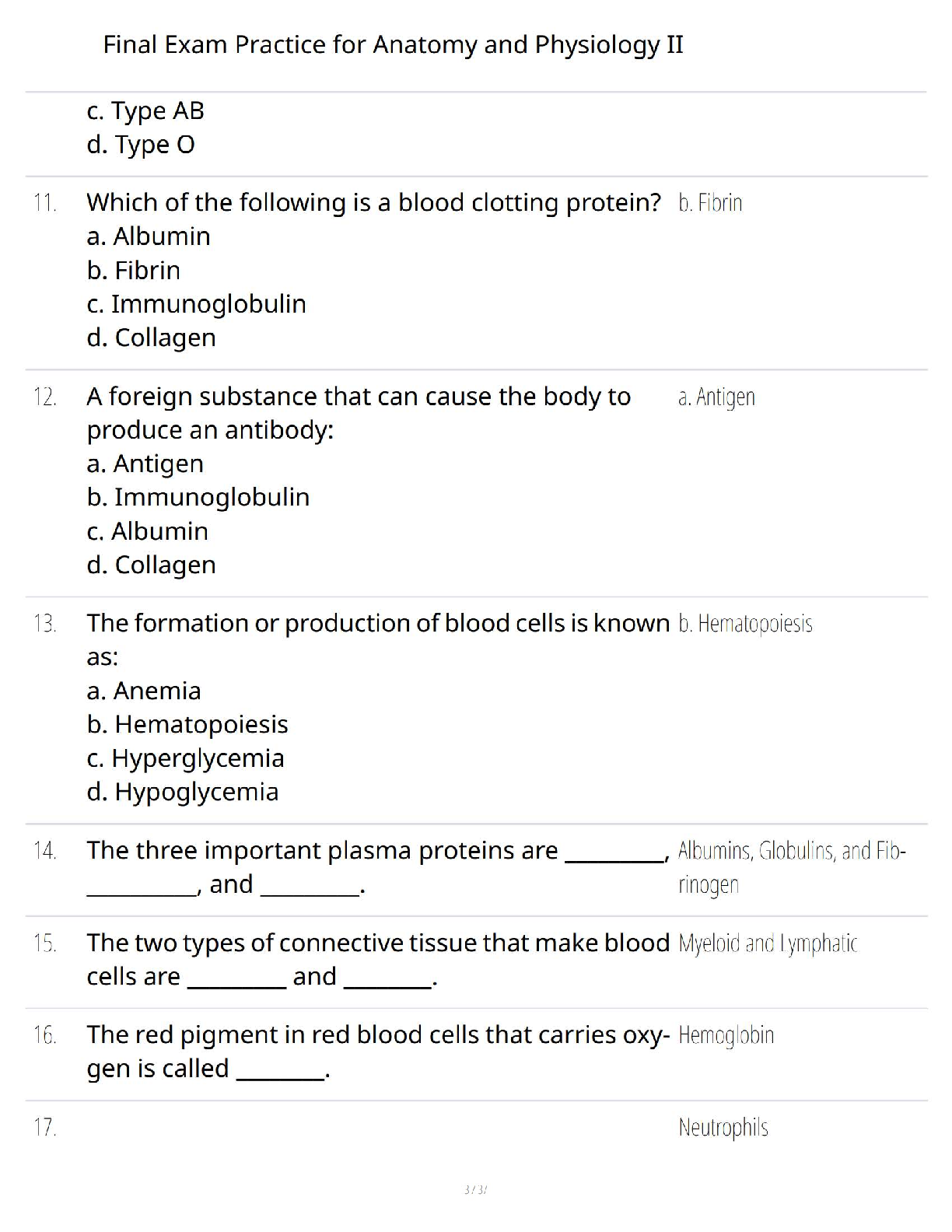Select option 'a. Albumin' under question 11
Screen dimensions: 952x1232
pyautogui.click(x=149, y=236)
